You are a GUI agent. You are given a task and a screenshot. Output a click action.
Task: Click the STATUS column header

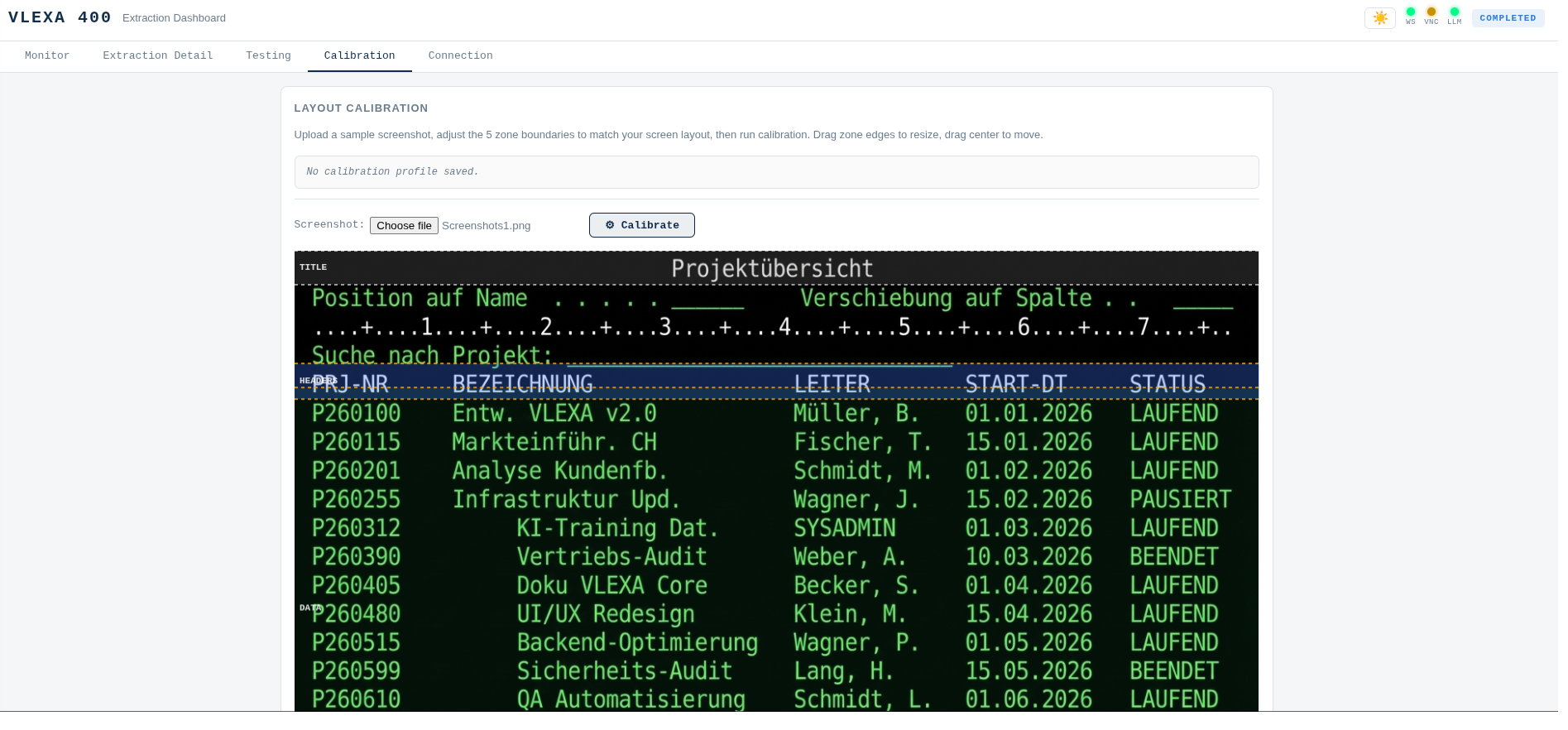[1168, 384]
